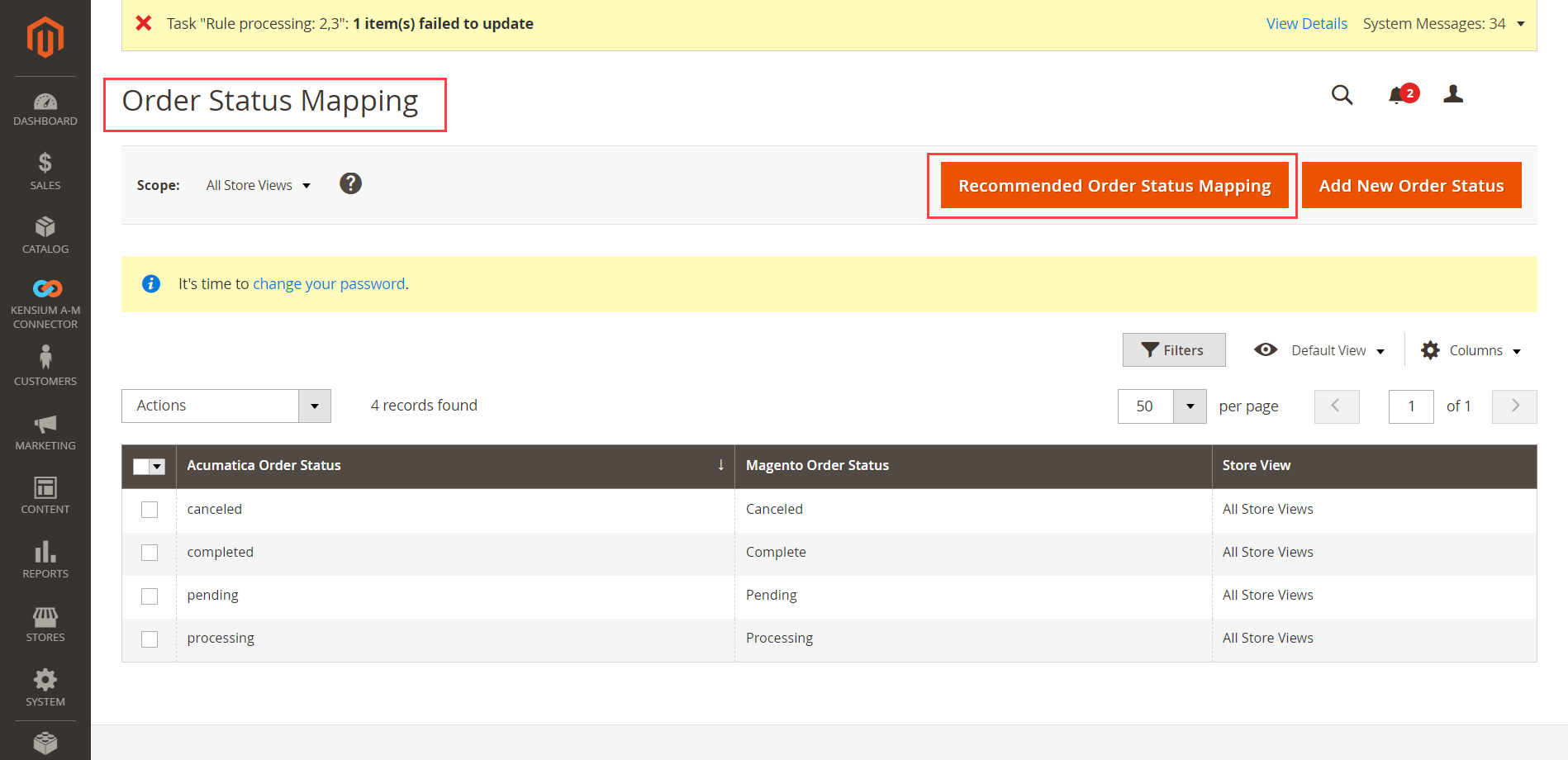The width and height of the screenshot is (1568, 760).
Task: Open the Stores sidebar menu
Action: click(x=45, y=624)
